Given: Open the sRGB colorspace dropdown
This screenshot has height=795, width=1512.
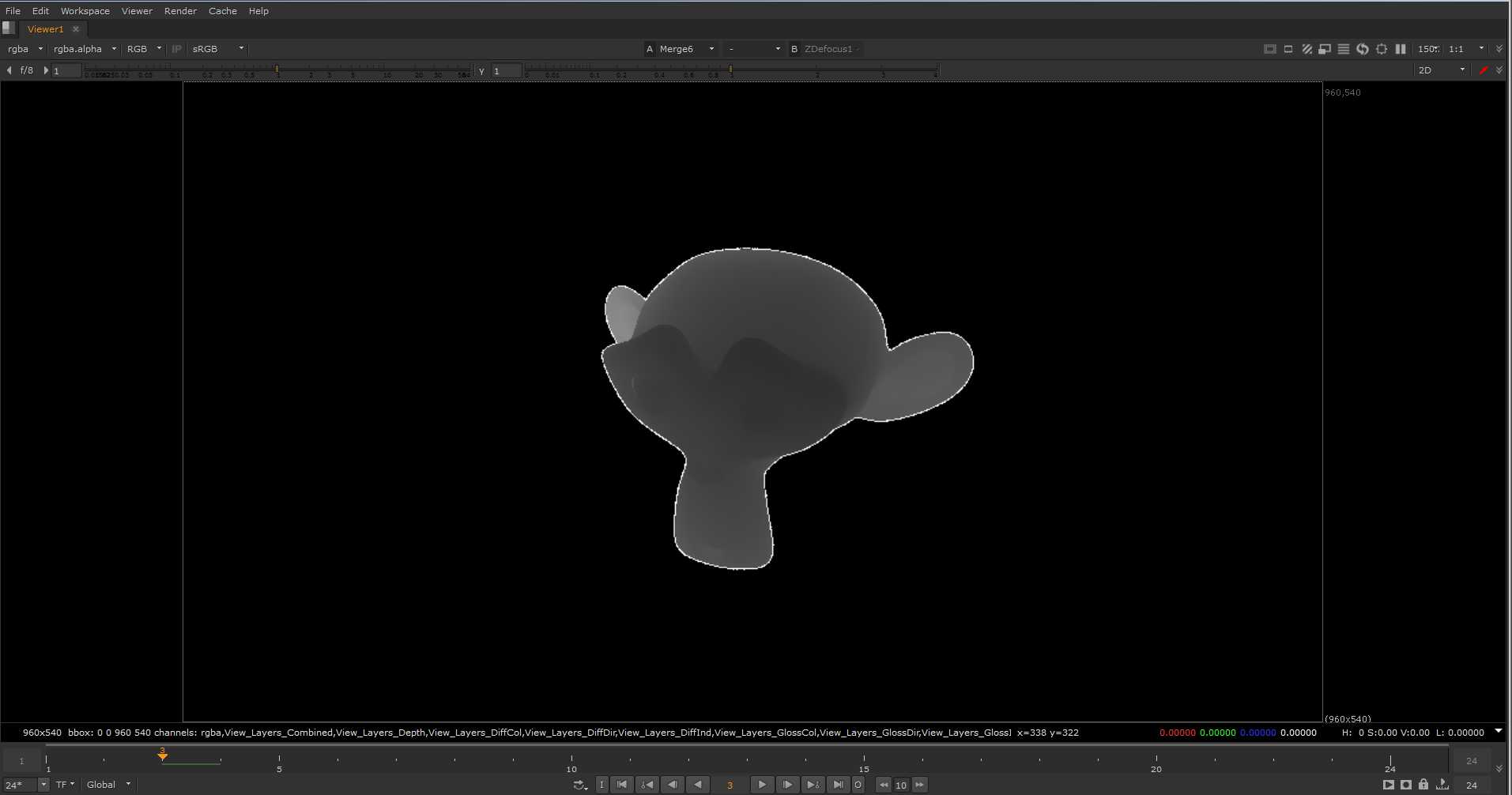Looking at the screenshot, I should (x=217, y=49).
